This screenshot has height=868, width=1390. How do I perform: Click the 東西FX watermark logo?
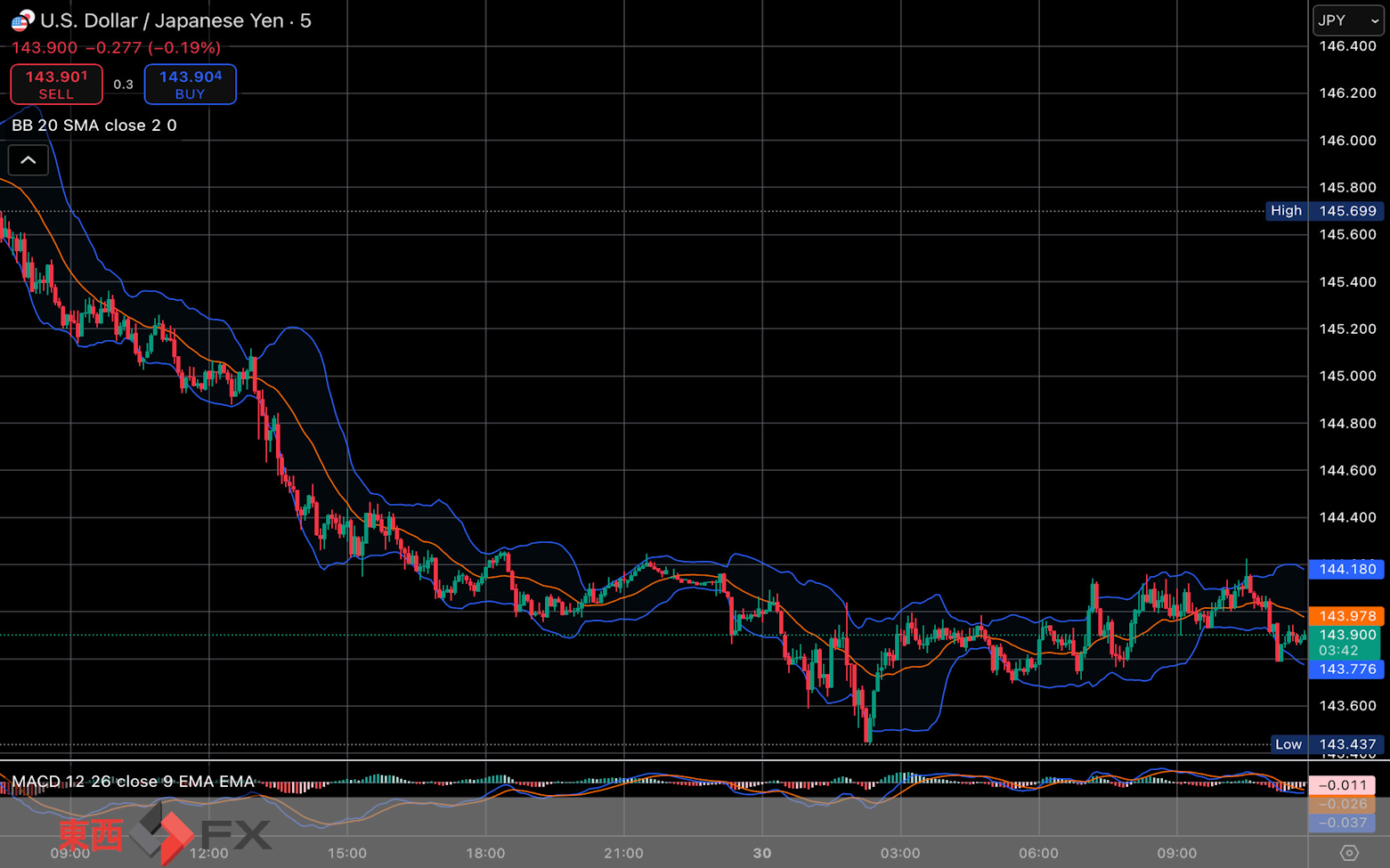coord(165,834)
